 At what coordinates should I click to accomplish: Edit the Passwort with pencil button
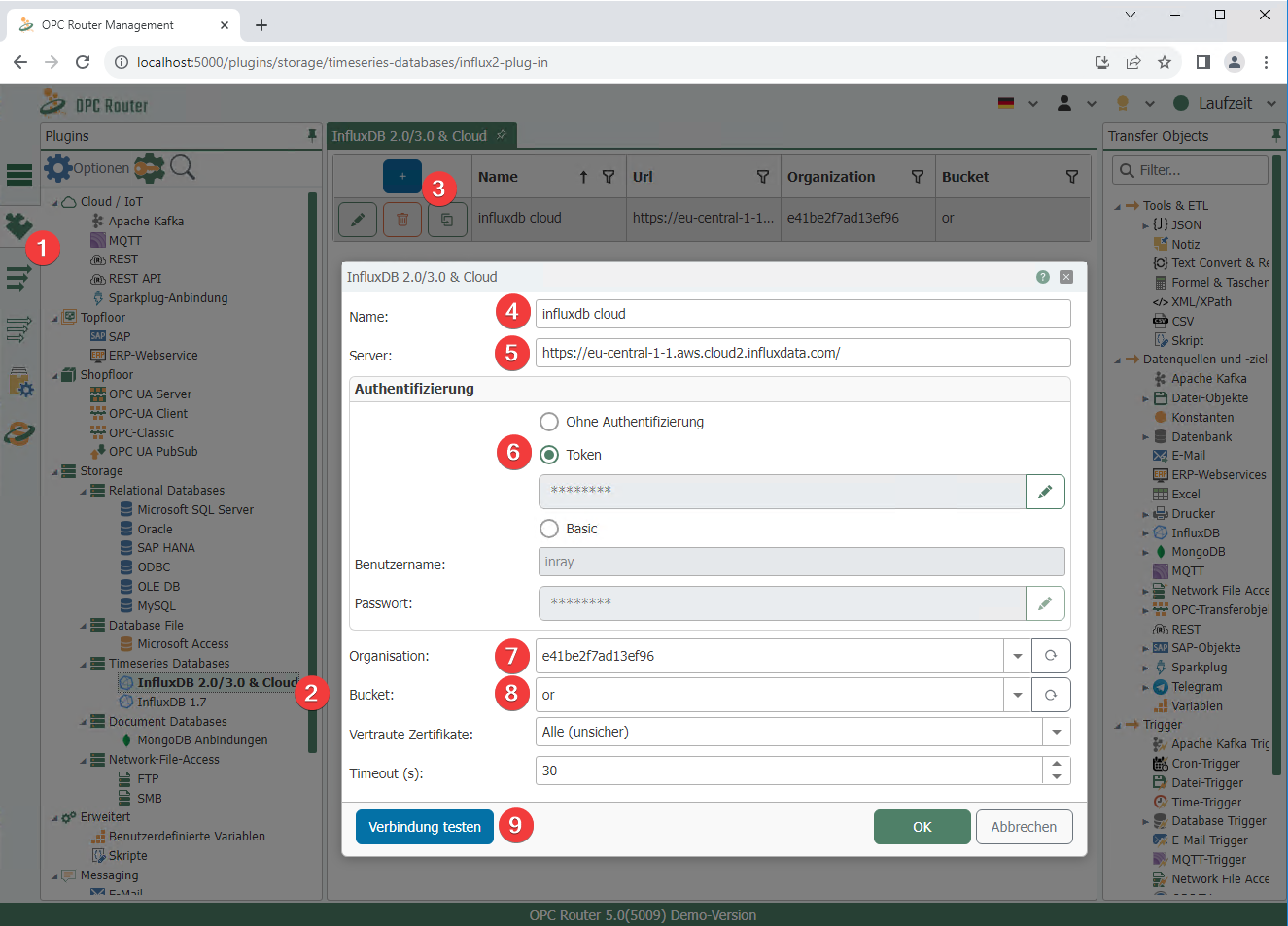1045,603
